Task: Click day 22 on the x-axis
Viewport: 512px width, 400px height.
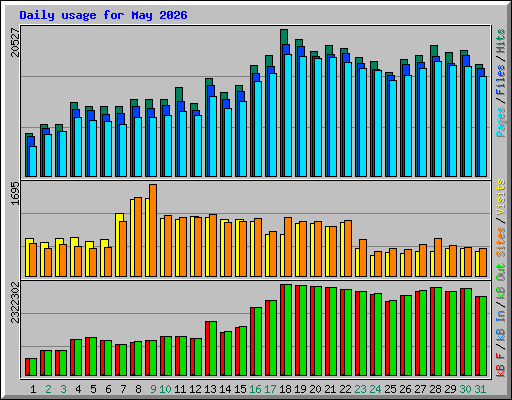Action: tap(345, 389)
